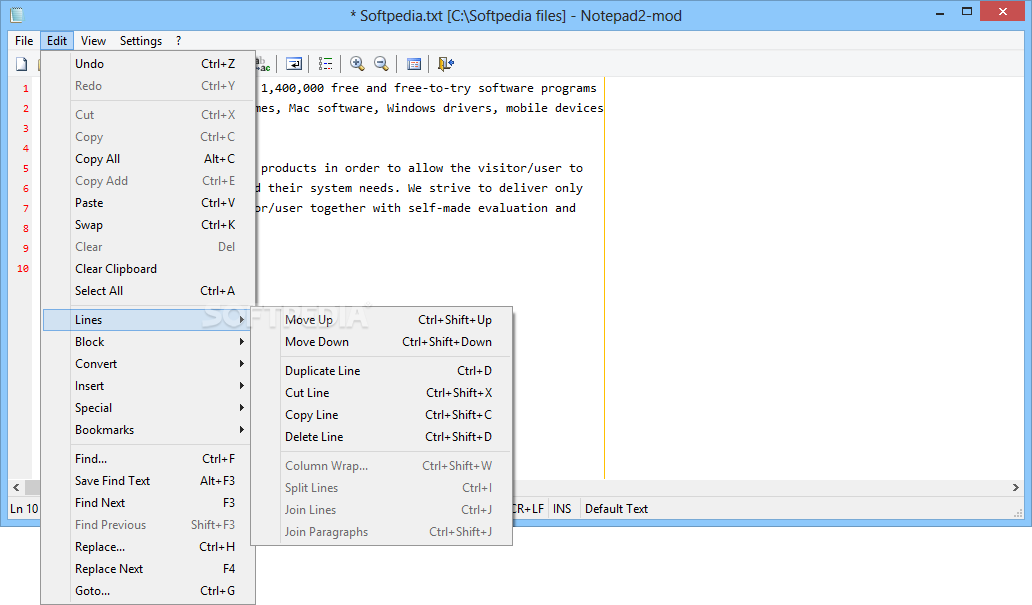Click line number 5 in the margin
Screen dimensions: 1032x605
coord(26,169)
